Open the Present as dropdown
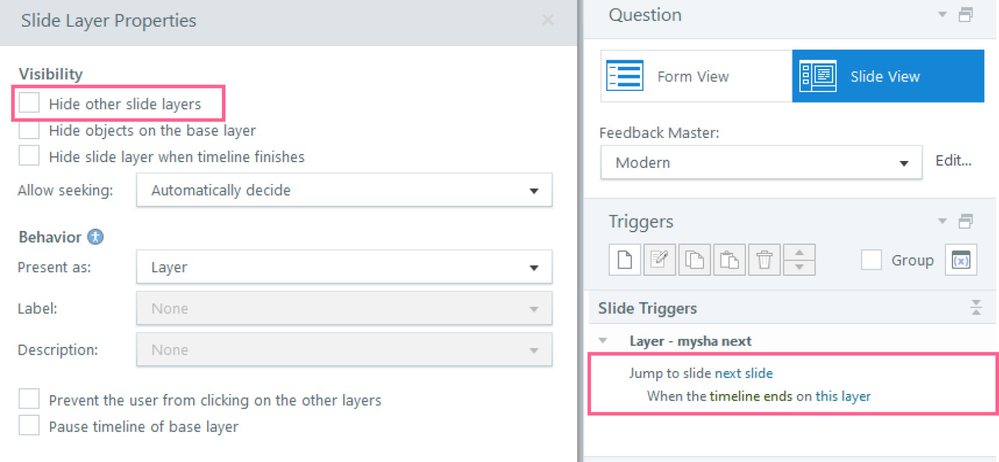 344,267
